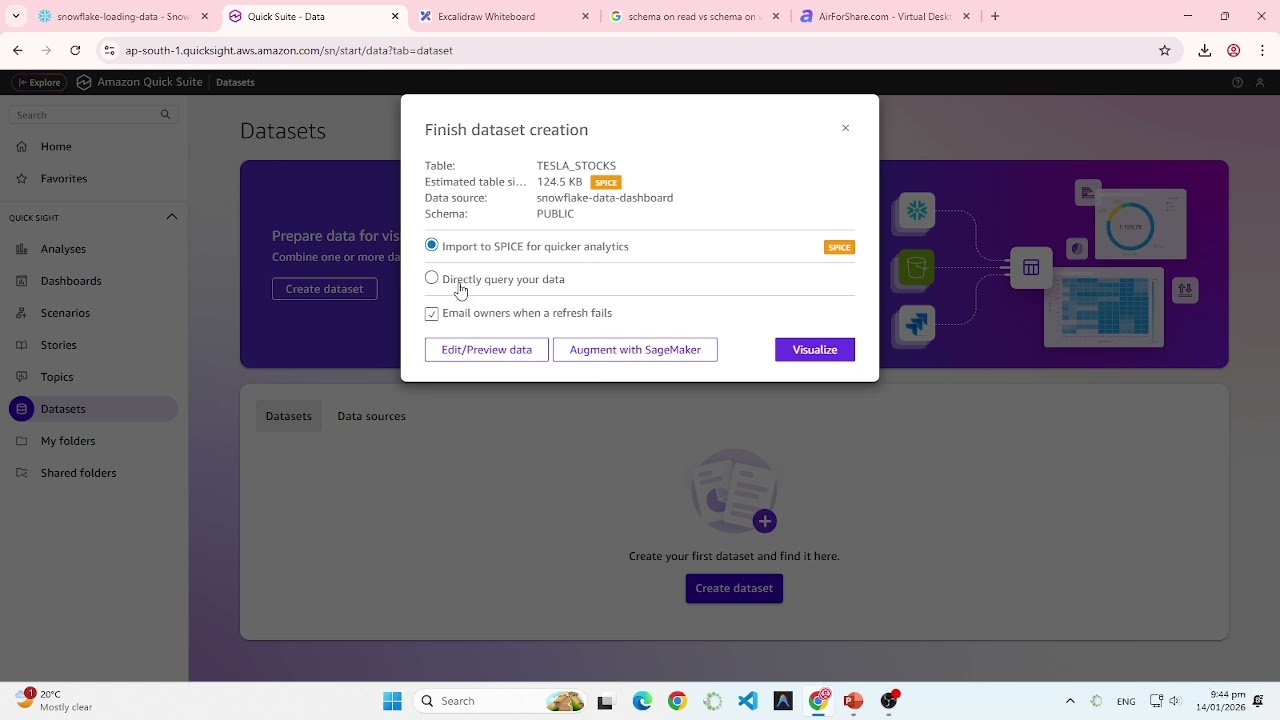Open browser downloads
Viewport: 1280px width, 720px height.
pos(1205,51)
